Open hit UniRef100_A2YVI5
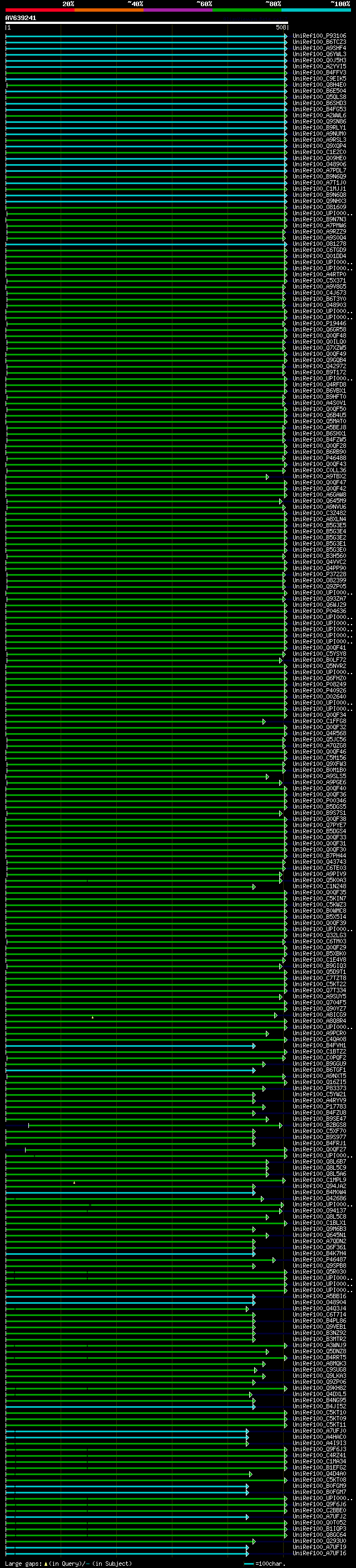 pos(319,66)
